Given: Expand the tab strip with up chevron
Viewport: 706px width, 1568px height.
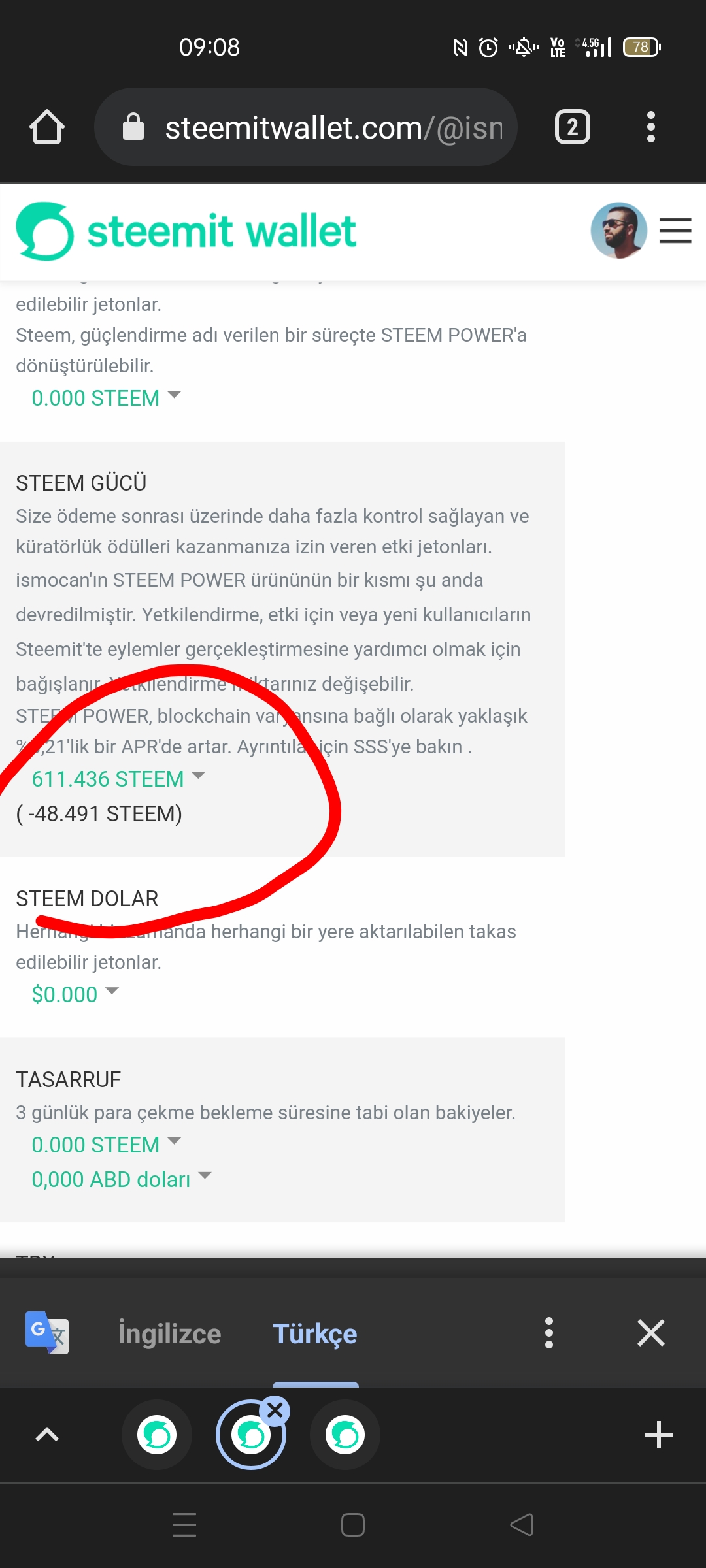Looking at the screenshot, I should click(x=47, y=1435).
